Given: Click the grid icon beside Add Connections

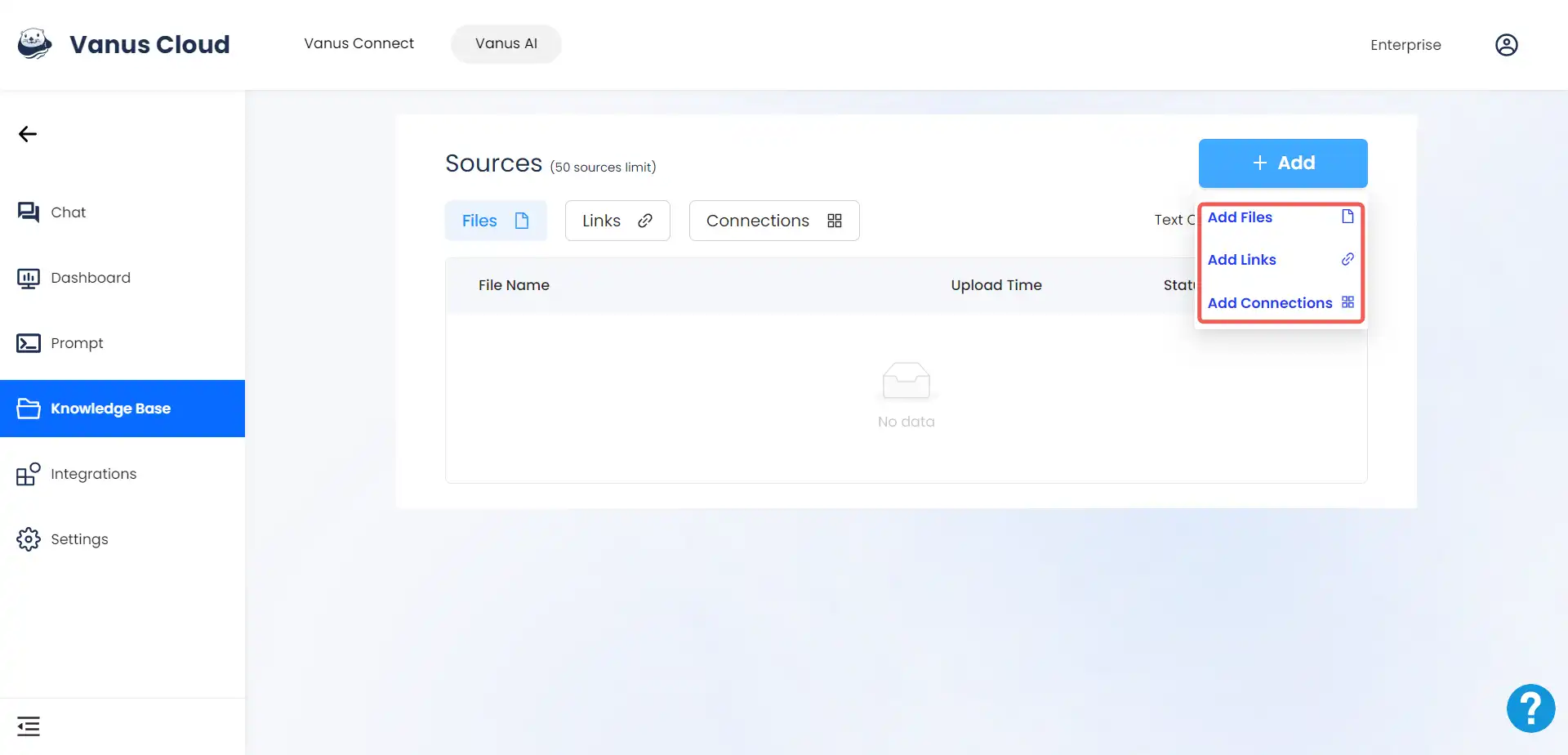Looking at the screenshot, I should (x=1347, y=302).
